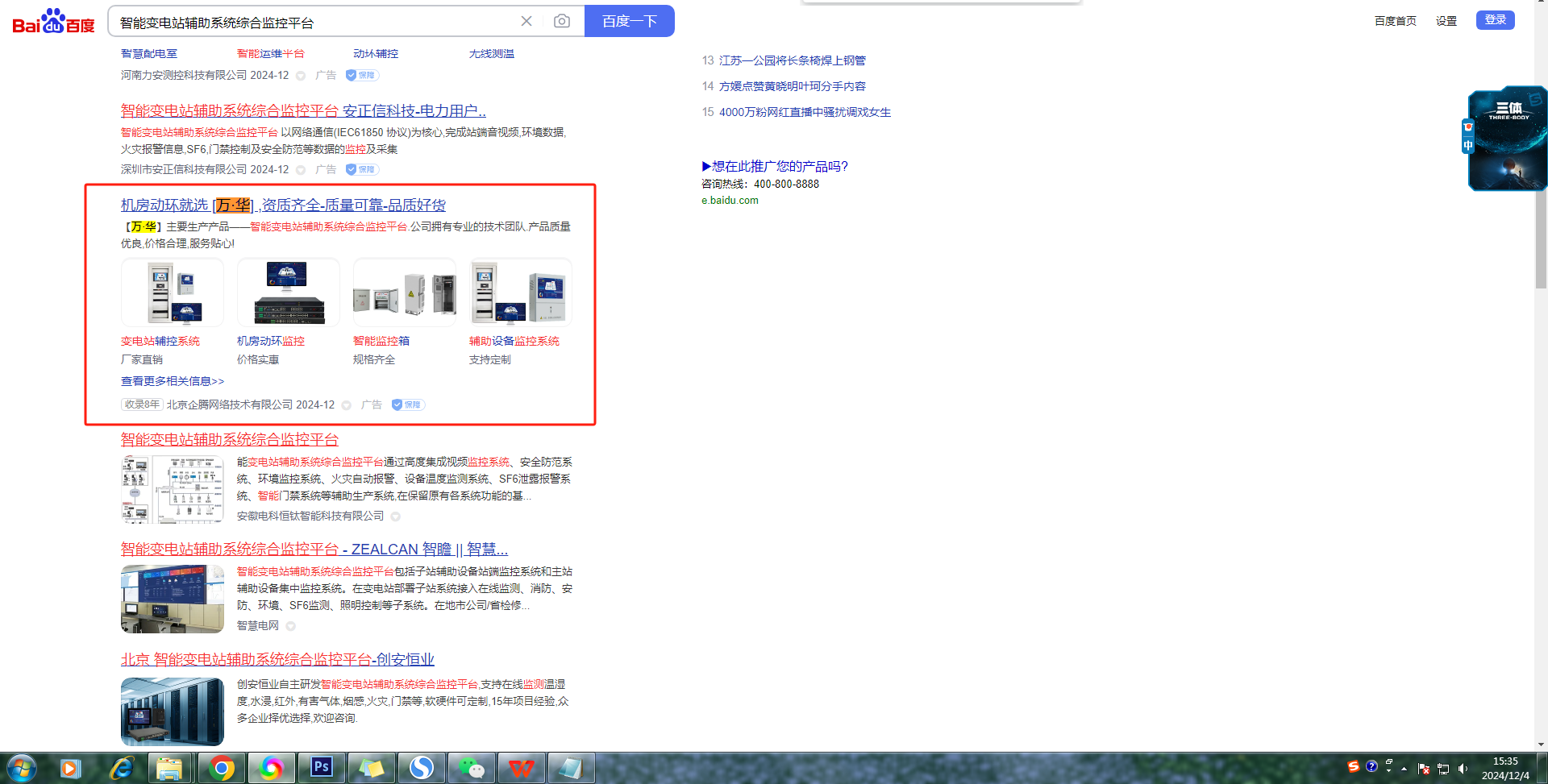Open Internet Explorer from the taskbar
1548x784 pixels.
coord(121,769)
